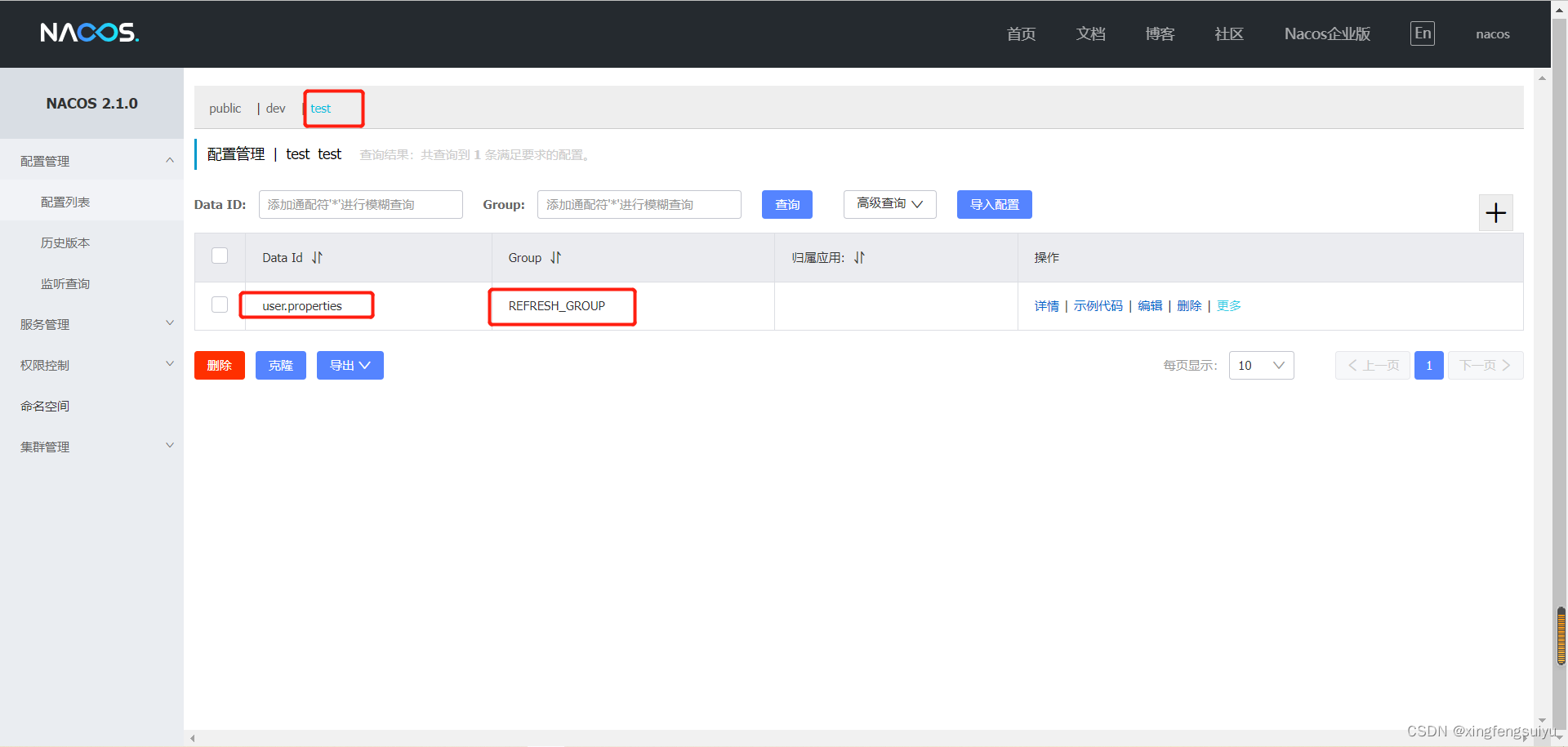Click the 上一页 previous page arrow
Viewport: 1568px width, 747px height.
tap(1372, 365)
